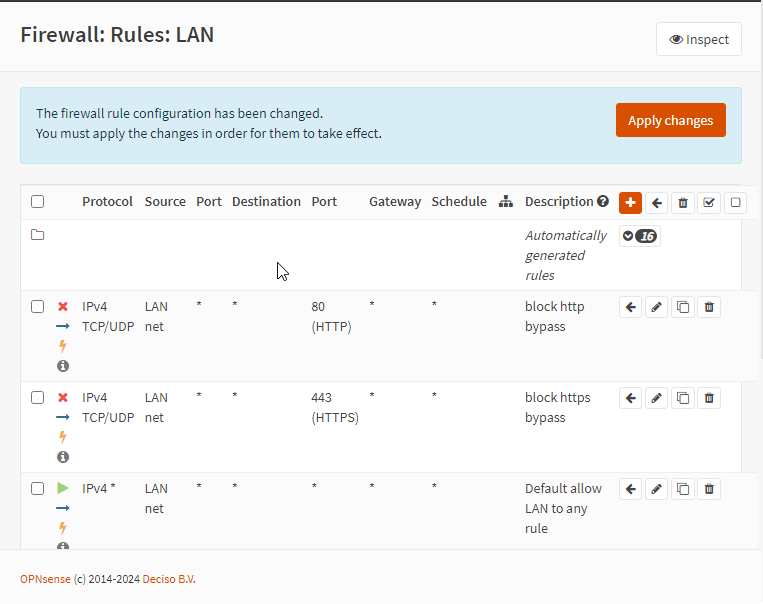Toggle the select-all rules checkbox in header
The height and width of the screenshot is (604, 763).
click(37, 202)
